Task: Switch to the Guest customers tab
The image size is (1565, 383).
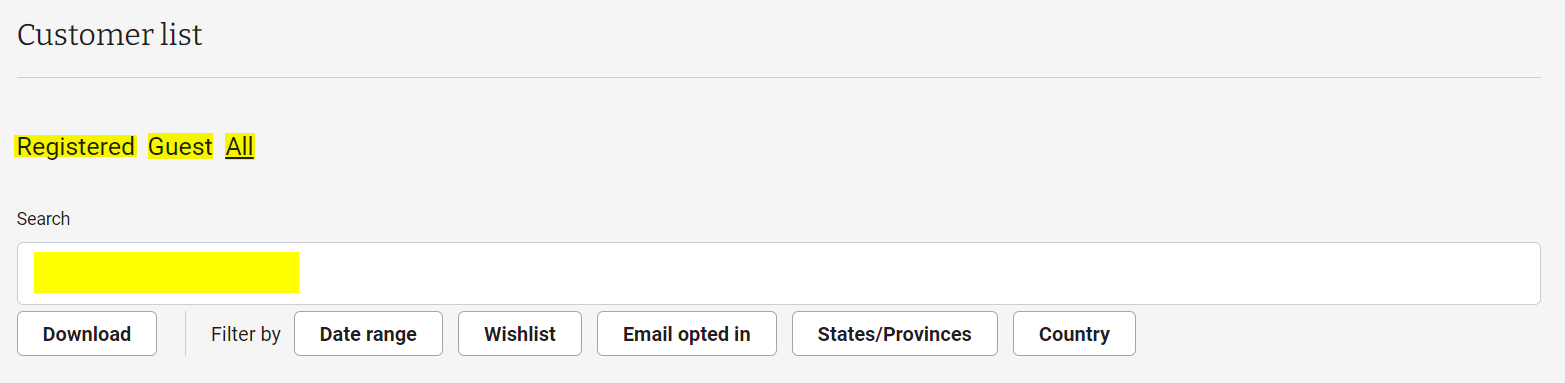Action: 180,147
